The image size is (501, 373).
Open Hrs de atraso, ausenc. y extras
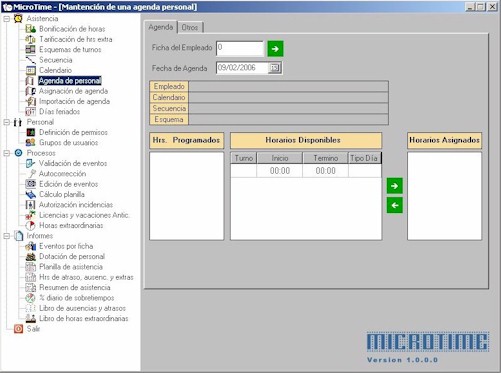pos(86,277)
